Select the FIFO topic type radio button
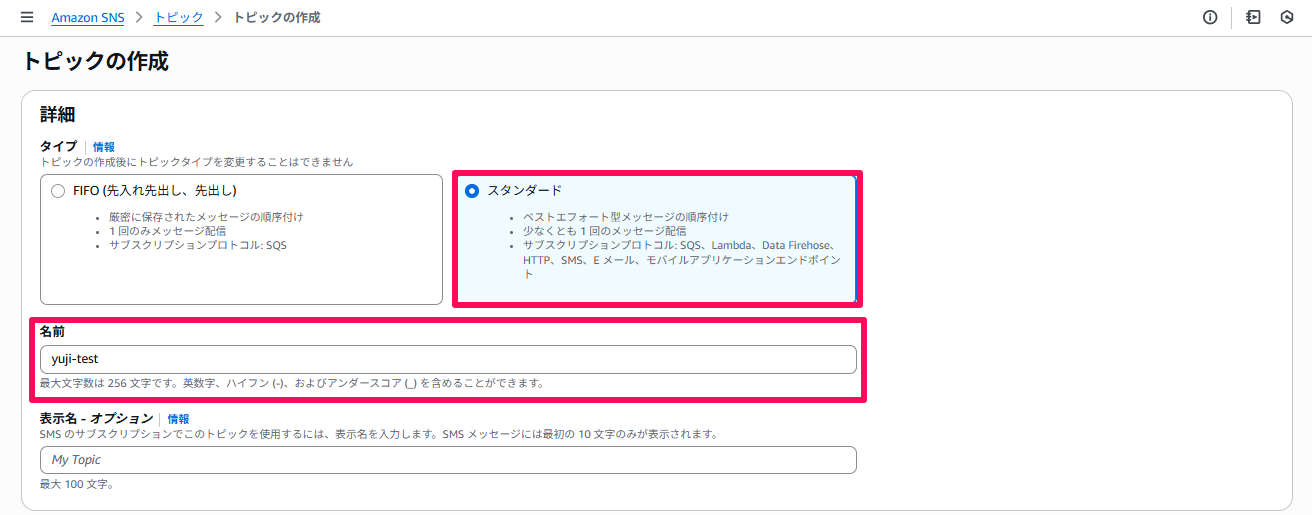The image size is (1312, 515). click(58, 191)
